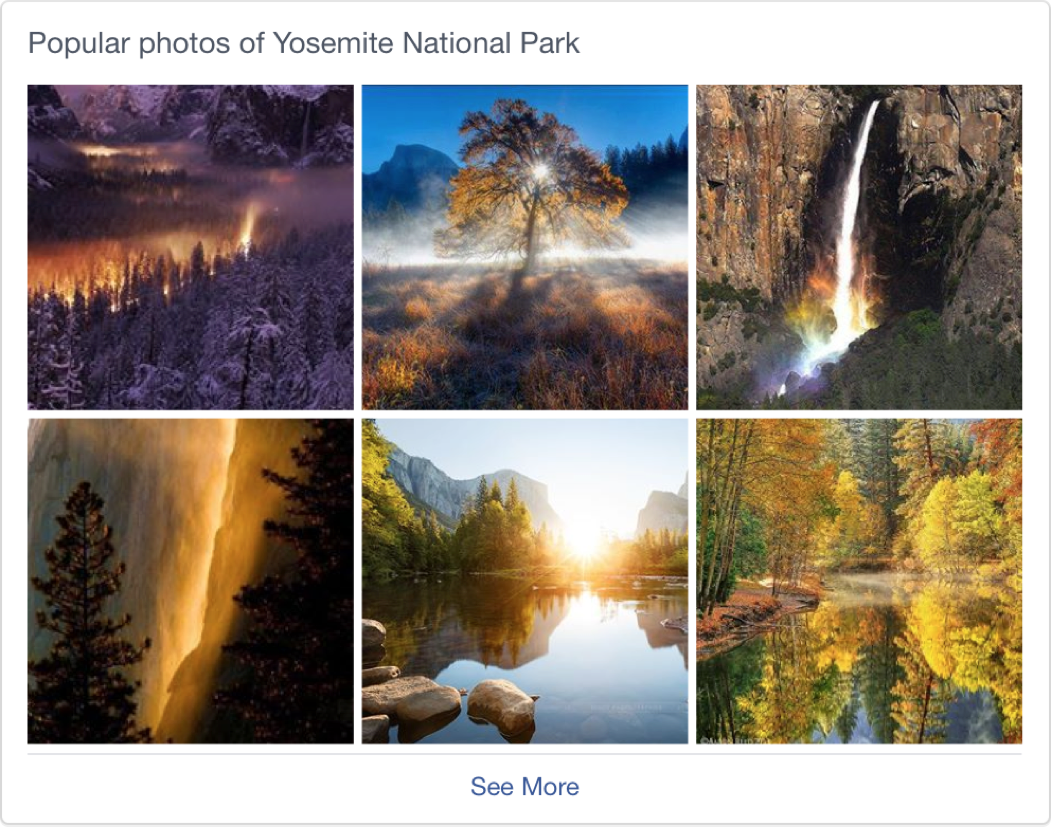Open the autumn forest reflection photo
The height and width of the screenshot is (827, 1051).
click(858, 581)
